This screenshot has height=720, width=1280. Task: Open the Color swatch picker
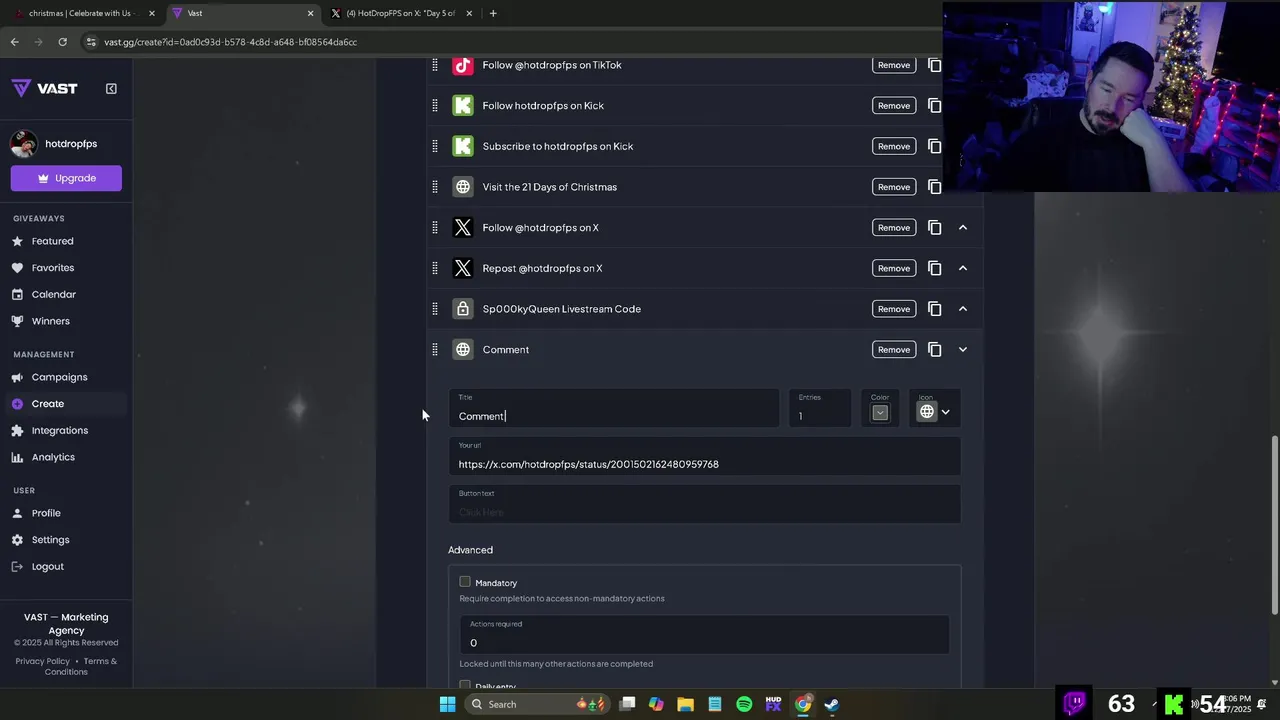click(x=880, y=412)
